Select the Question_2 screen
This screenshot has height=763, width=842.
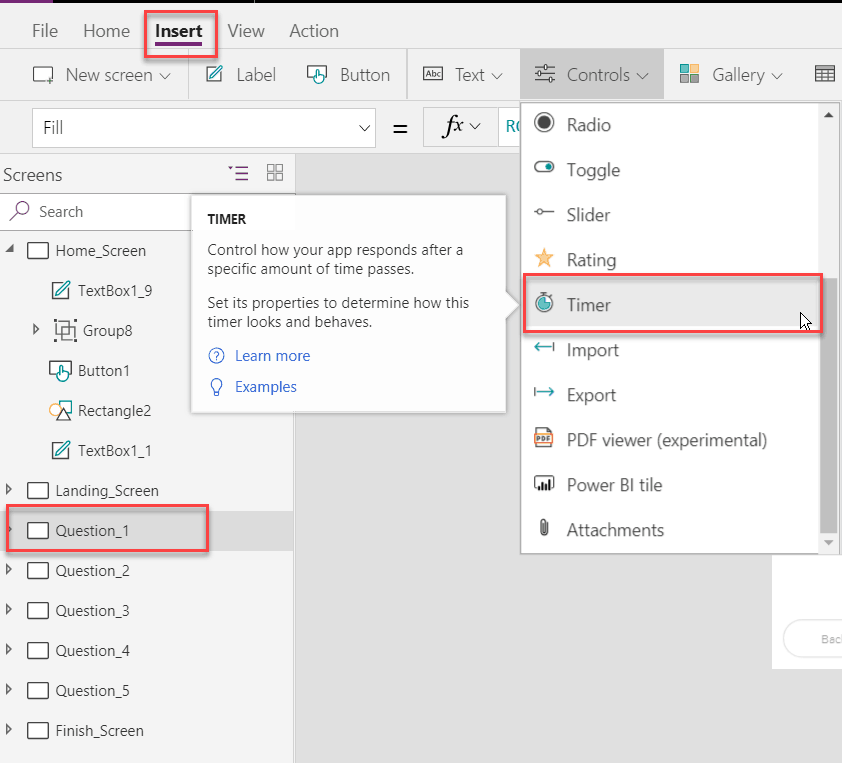click(x=92, y=571)
